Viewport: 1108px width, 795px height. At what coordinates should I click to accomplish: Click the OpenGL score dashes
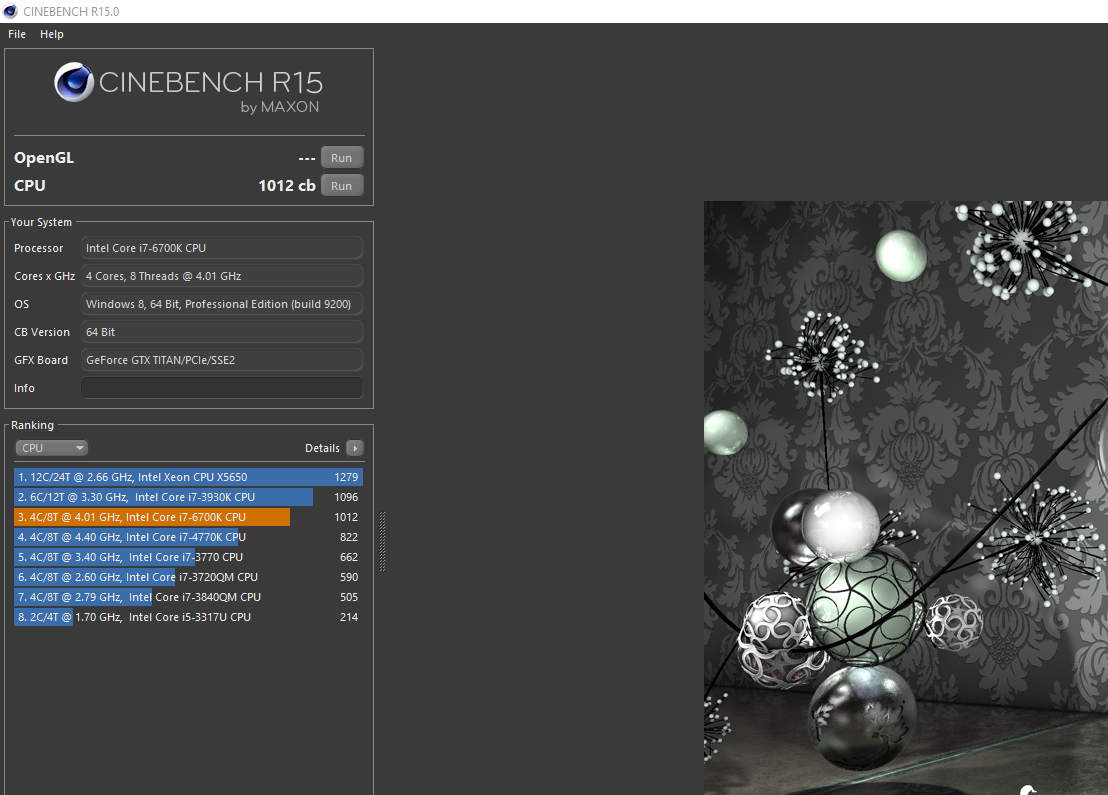coord(307,158)
